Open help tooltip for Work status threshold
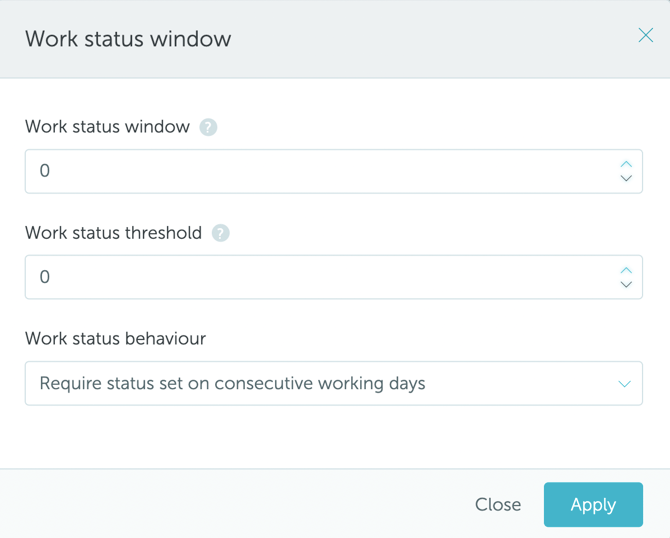Screen dimensions: 670x538 coord(221,233)
